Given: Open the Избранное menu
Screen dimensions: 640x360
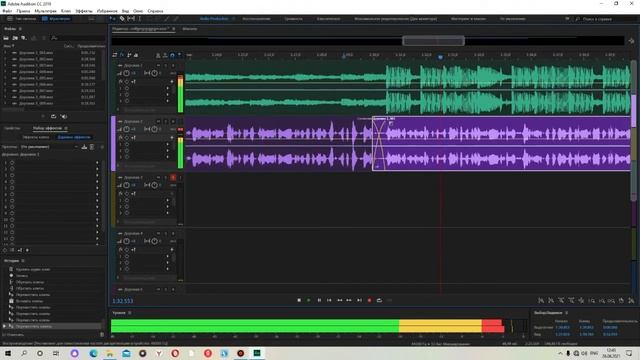Looking at the screenshot, I should coord(107,11).
